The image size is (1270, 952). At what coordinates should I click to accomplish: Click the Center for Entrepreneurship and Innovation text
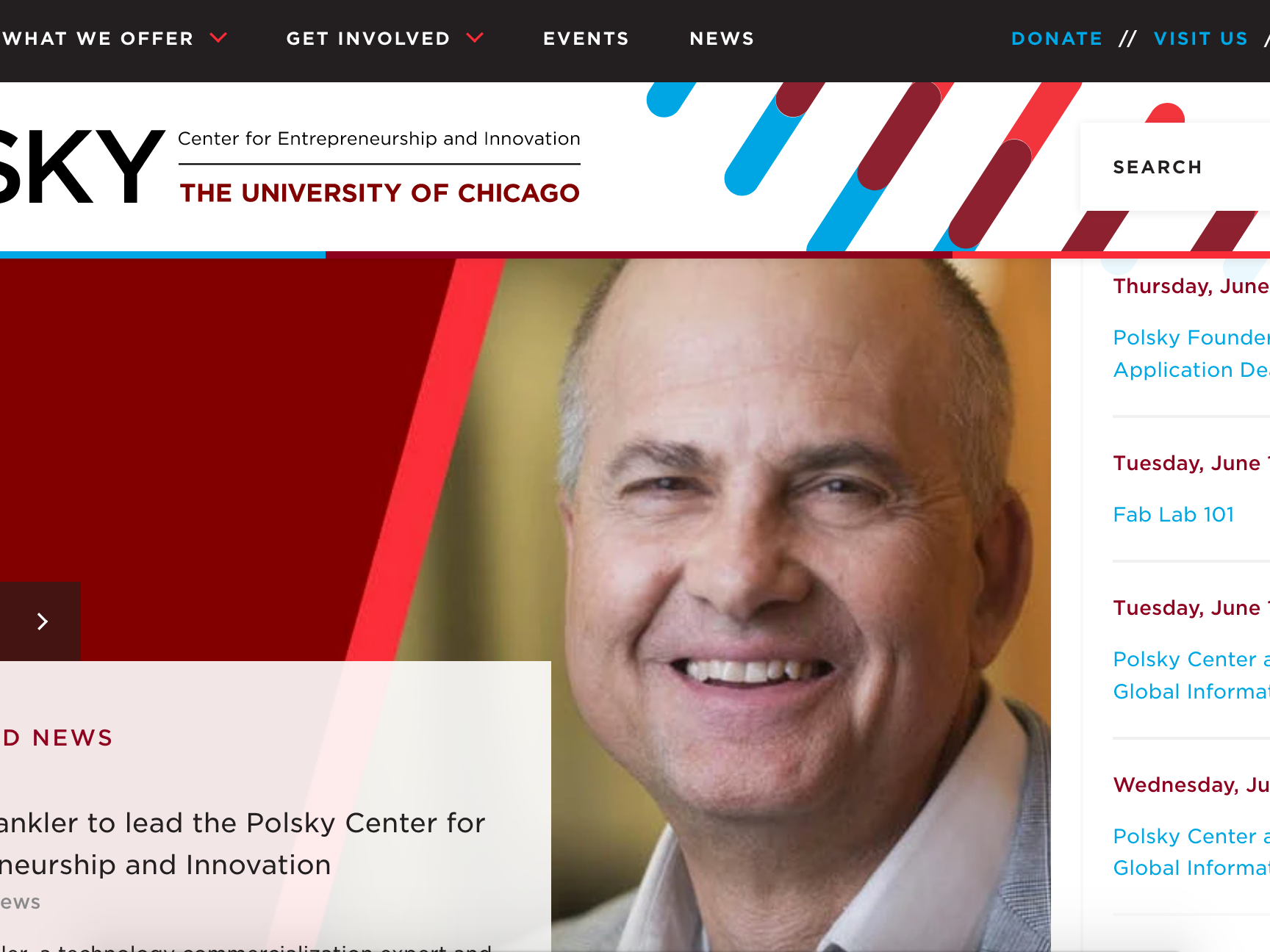[379, 139]
